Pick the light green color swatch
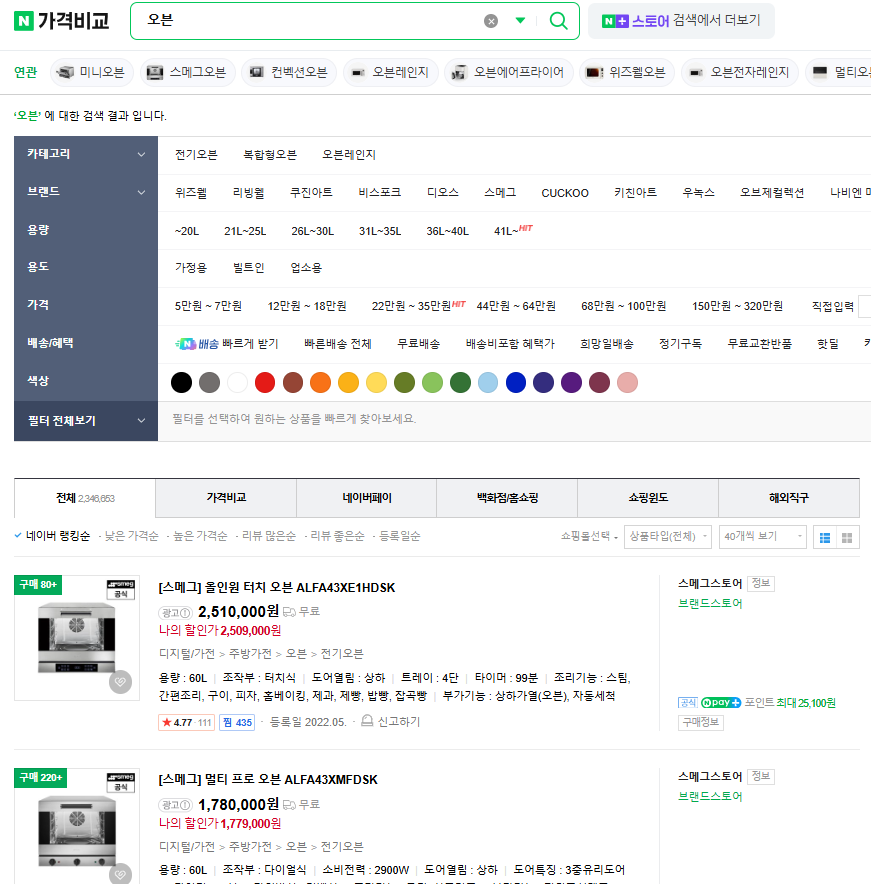Screen dimensions: 871x884 432,382
